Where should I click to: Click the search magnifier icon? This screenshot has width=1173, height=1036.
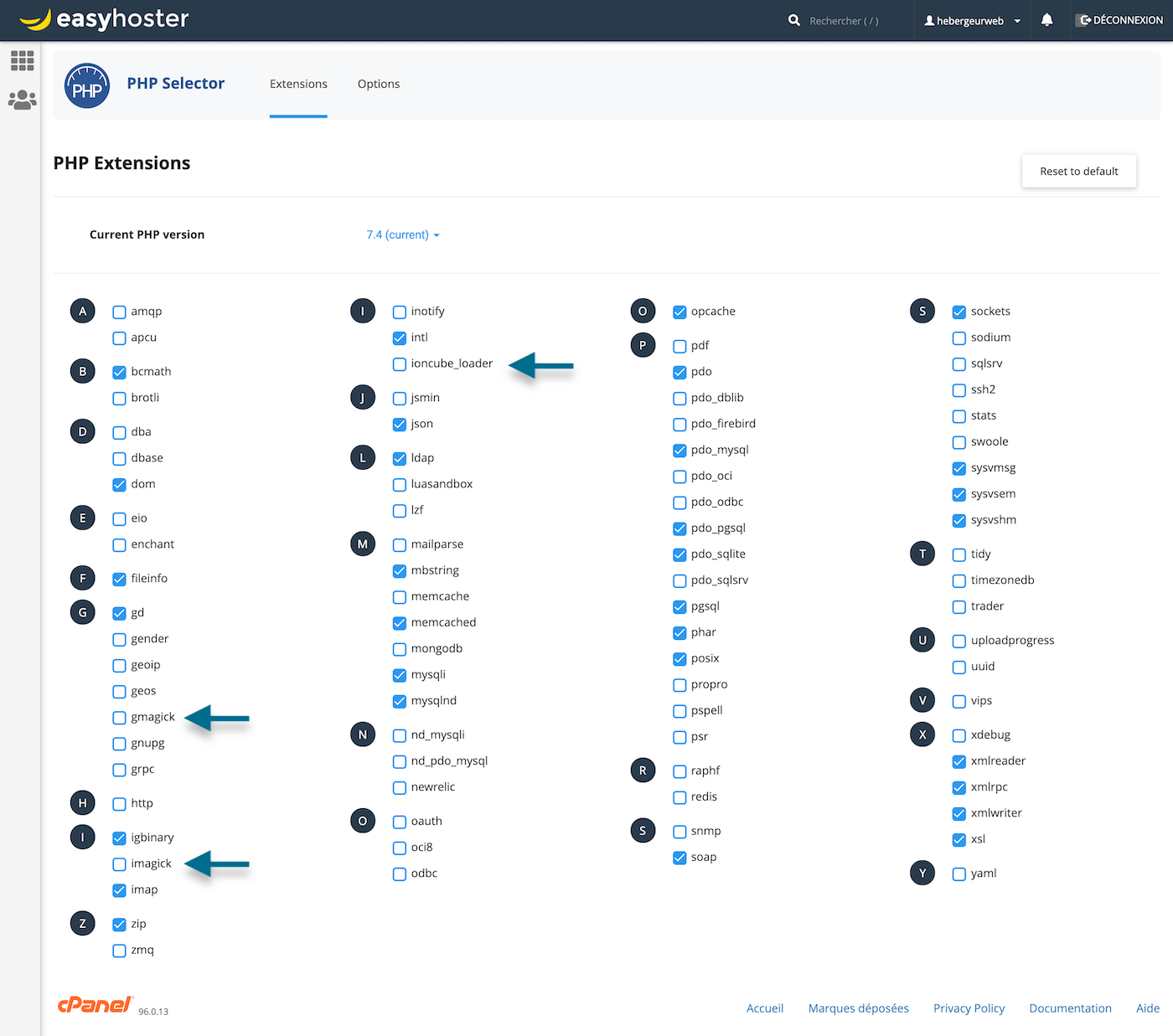coord(793,20)
